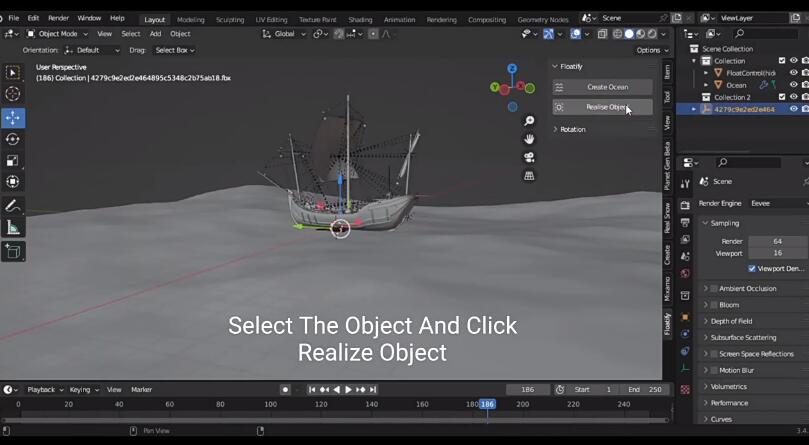Viewport: 809px width, 445px height.
Task: Click the Realise Object button
Action: (x=602, y=107)
